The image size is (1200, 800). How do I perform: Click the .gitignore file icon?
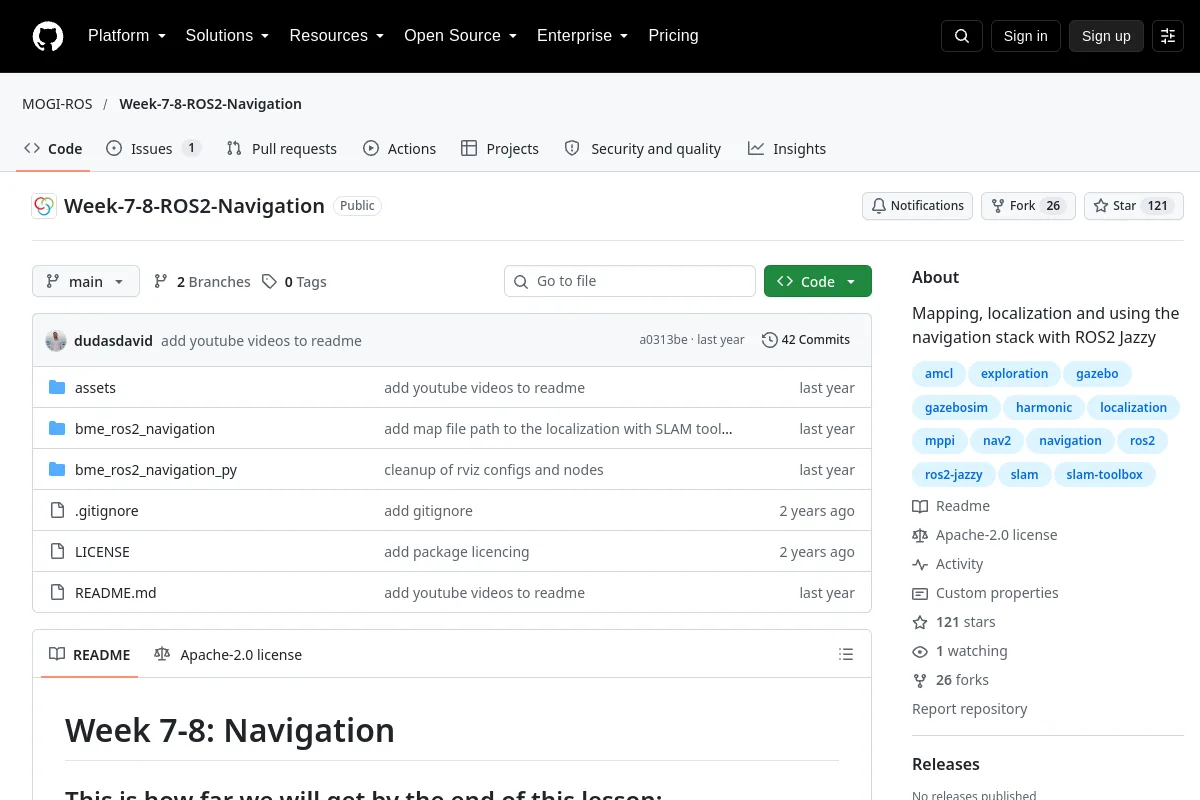point(57,511)
